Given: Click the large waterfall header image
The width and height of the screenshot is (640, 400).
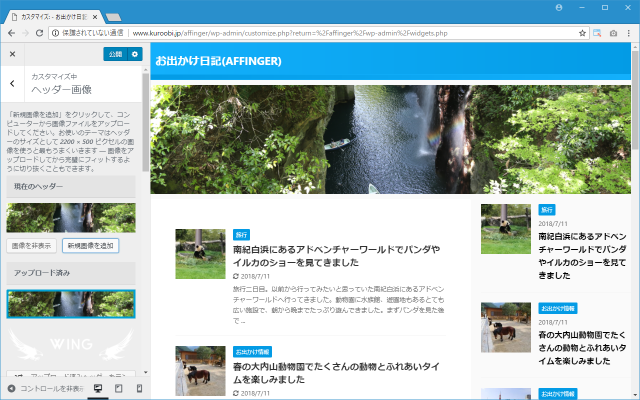Looking at the screenshot, I should point(391,139).
